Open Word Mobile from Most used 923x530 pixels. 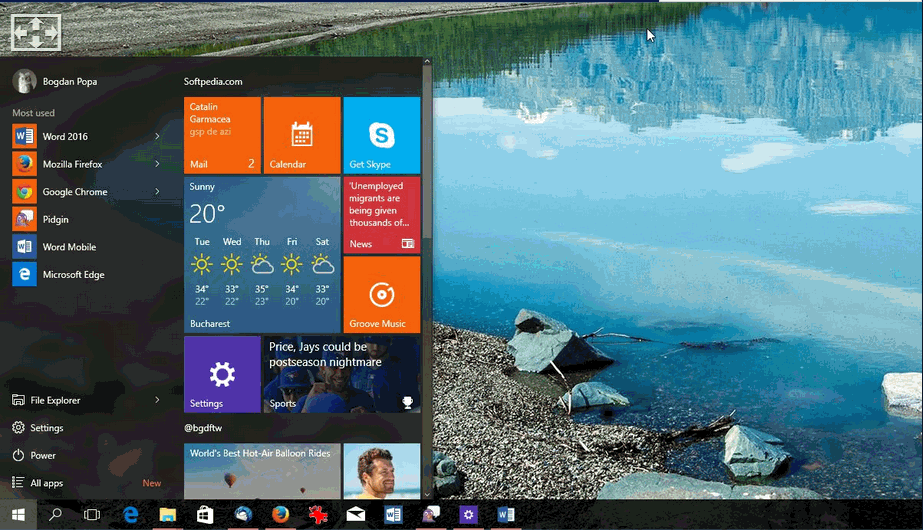coord(85,247)
